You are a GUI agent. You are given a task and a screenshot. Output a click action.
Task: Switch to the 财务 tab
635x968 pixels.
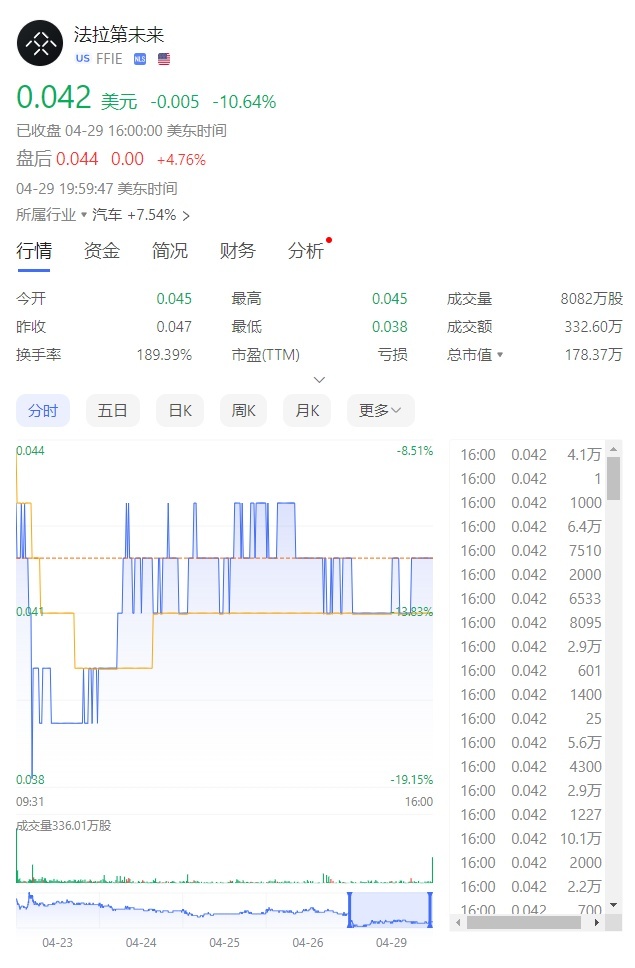tap(238, 251)
